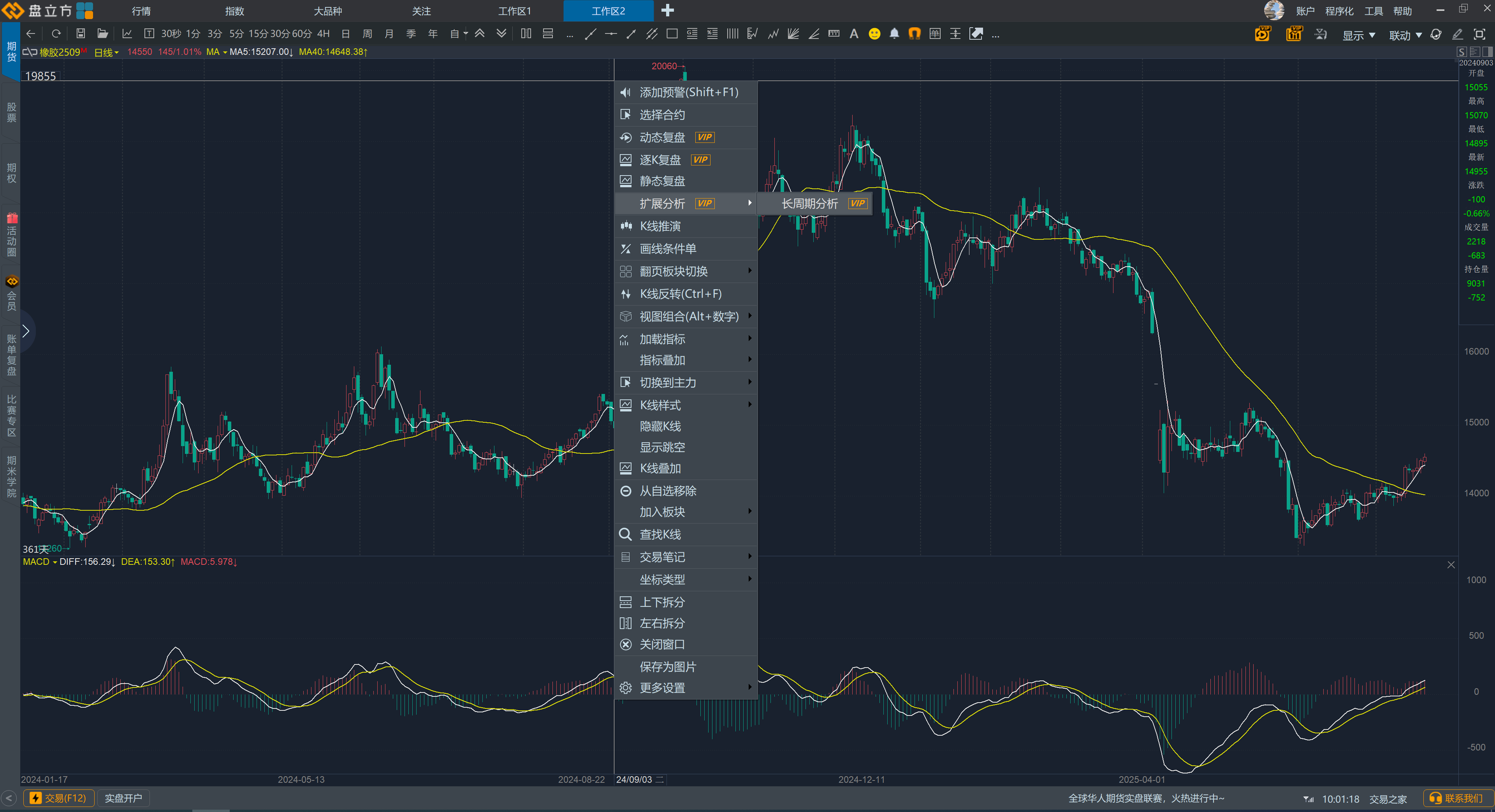
Task: Switch to the 周 weekly timeframe
Action: pos(367,33)
